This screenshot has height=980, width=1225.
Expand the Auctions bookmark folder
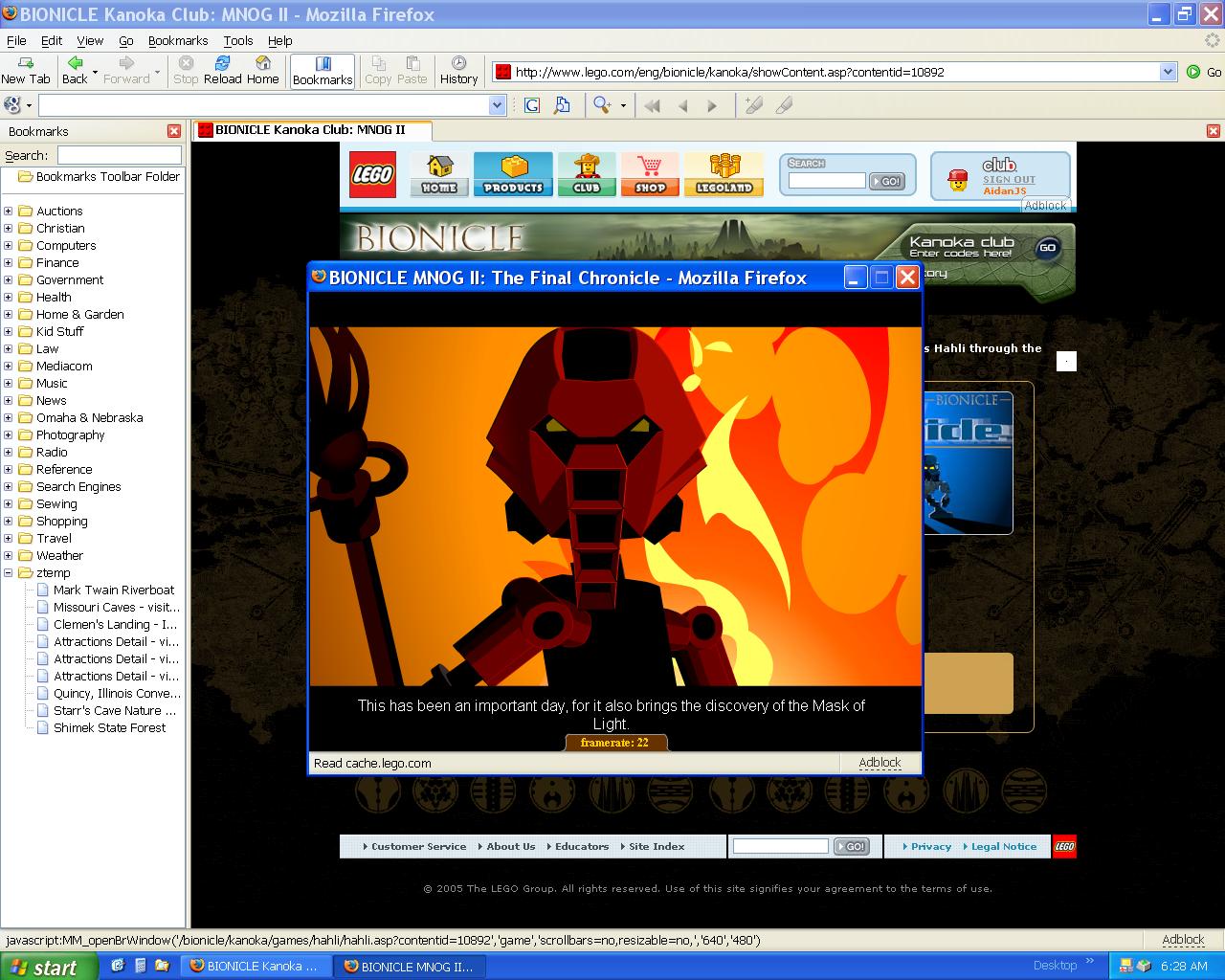[x=9, y=212]
